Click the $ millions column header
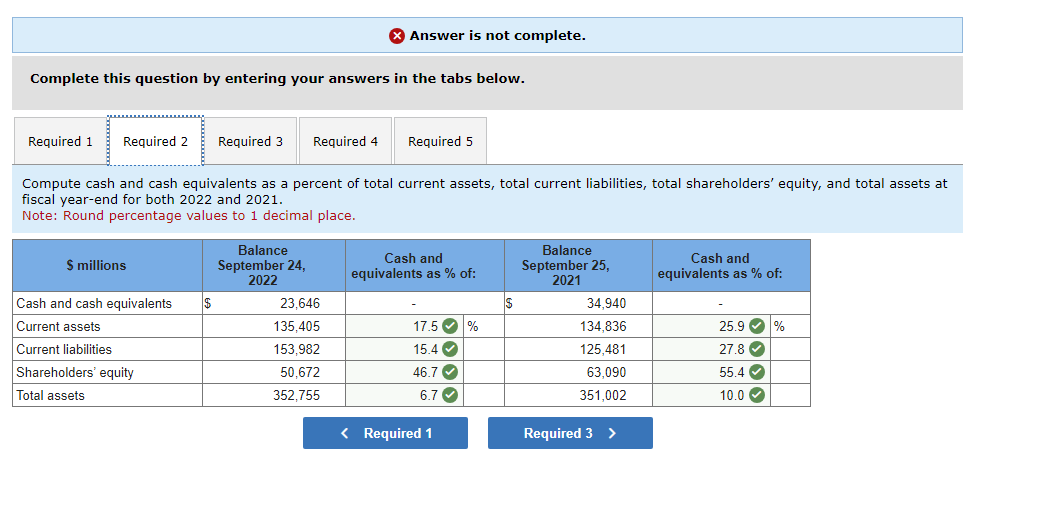The image size is (1064, 515). (x=107, y=265)
